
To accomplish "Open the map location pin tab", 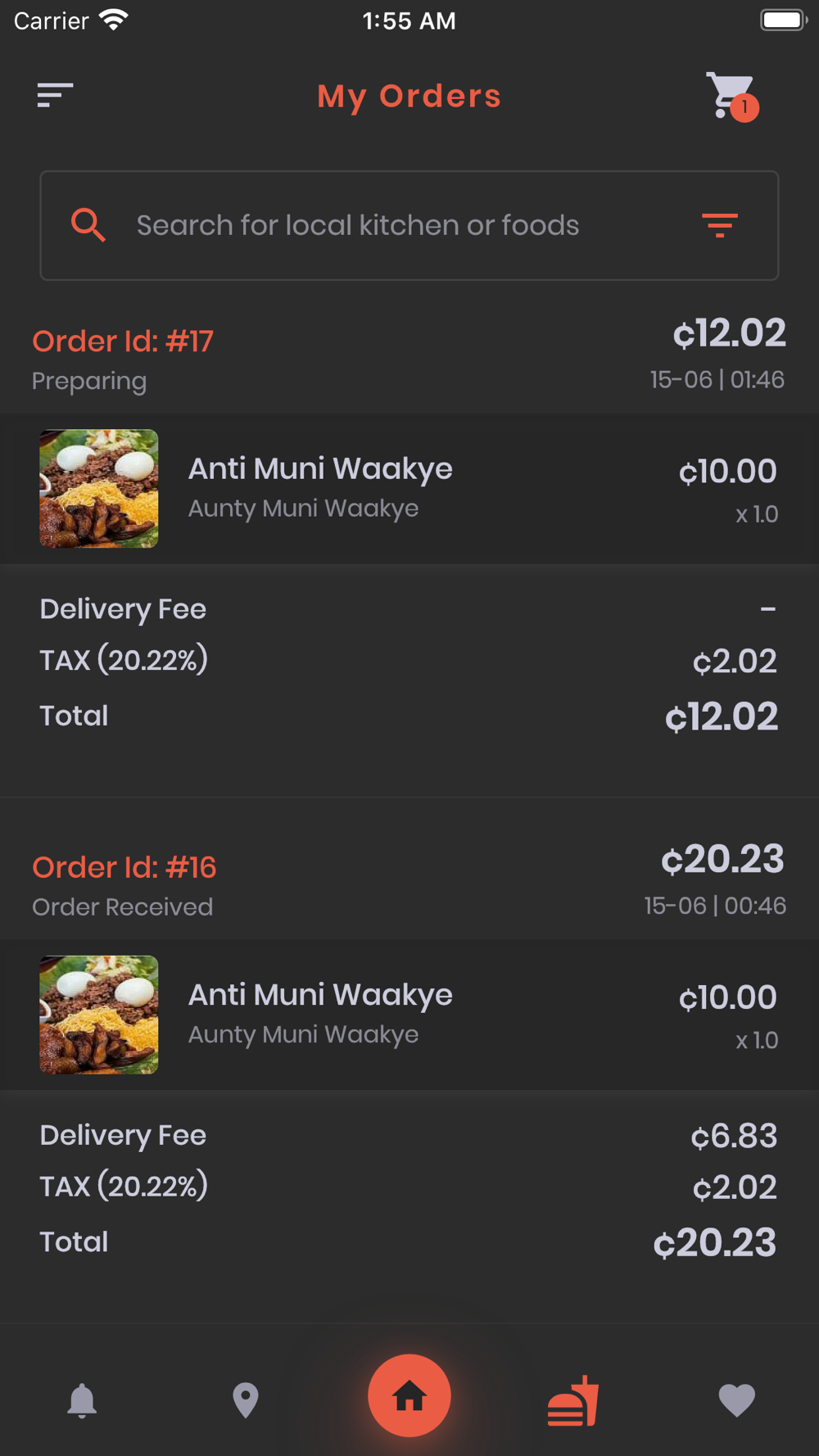I will point(246,1400).
